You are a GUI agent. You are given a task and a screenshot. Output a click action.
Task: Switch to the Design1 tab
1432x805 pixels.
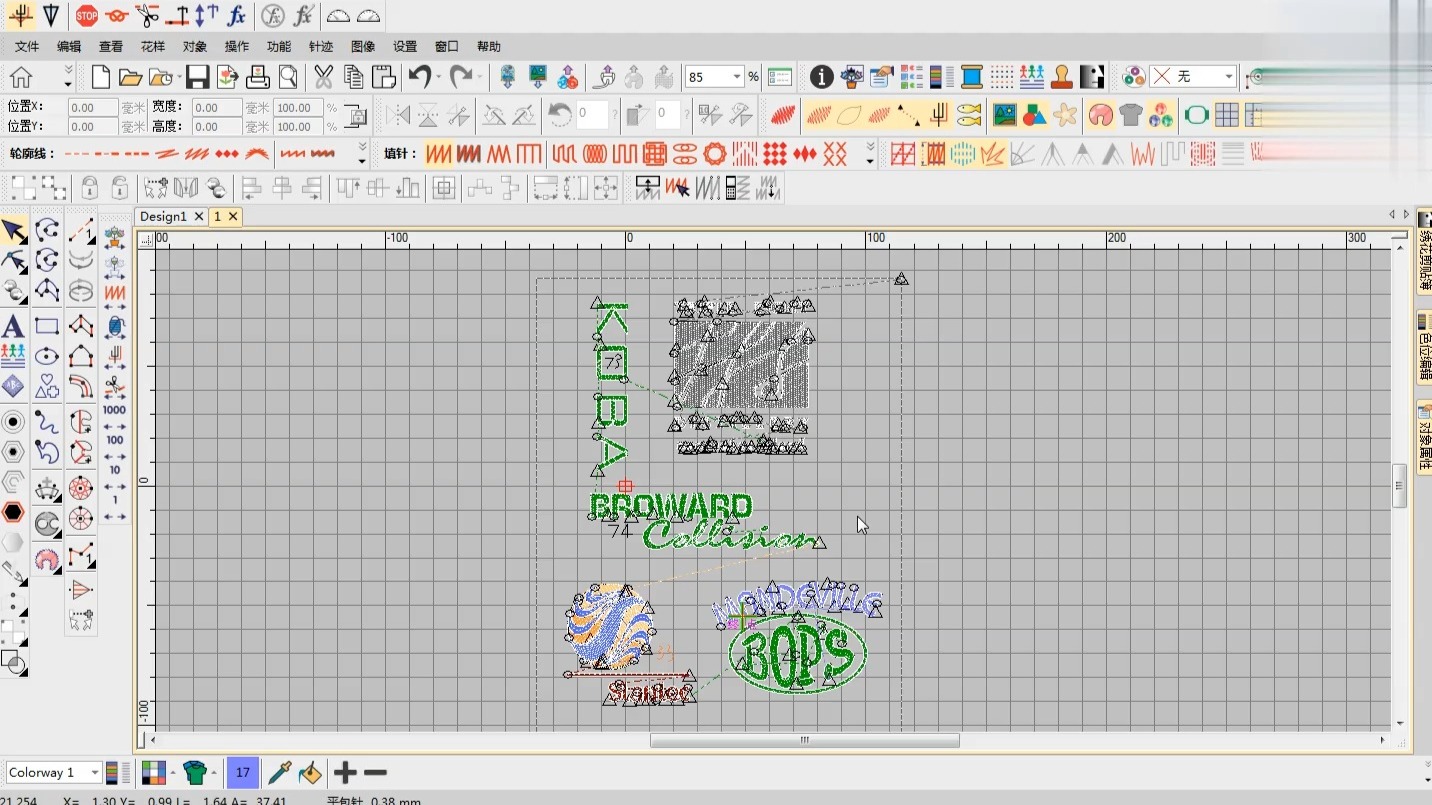163,216
